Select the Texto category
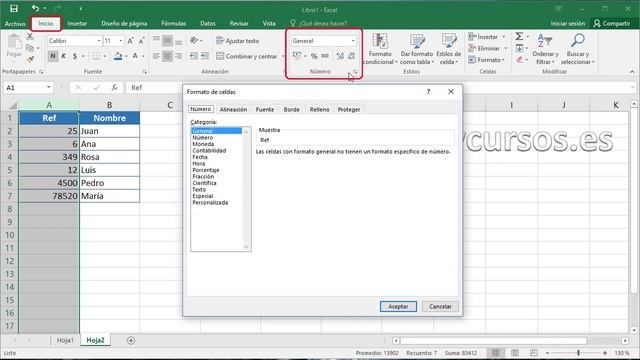 click(199, 189)
